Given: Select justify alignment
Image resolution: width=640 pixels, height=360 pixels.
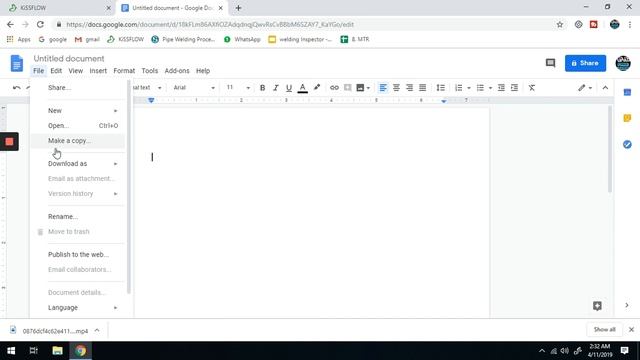Looking at the screenshot, I should pyautogui.click(x=422, y=88).
